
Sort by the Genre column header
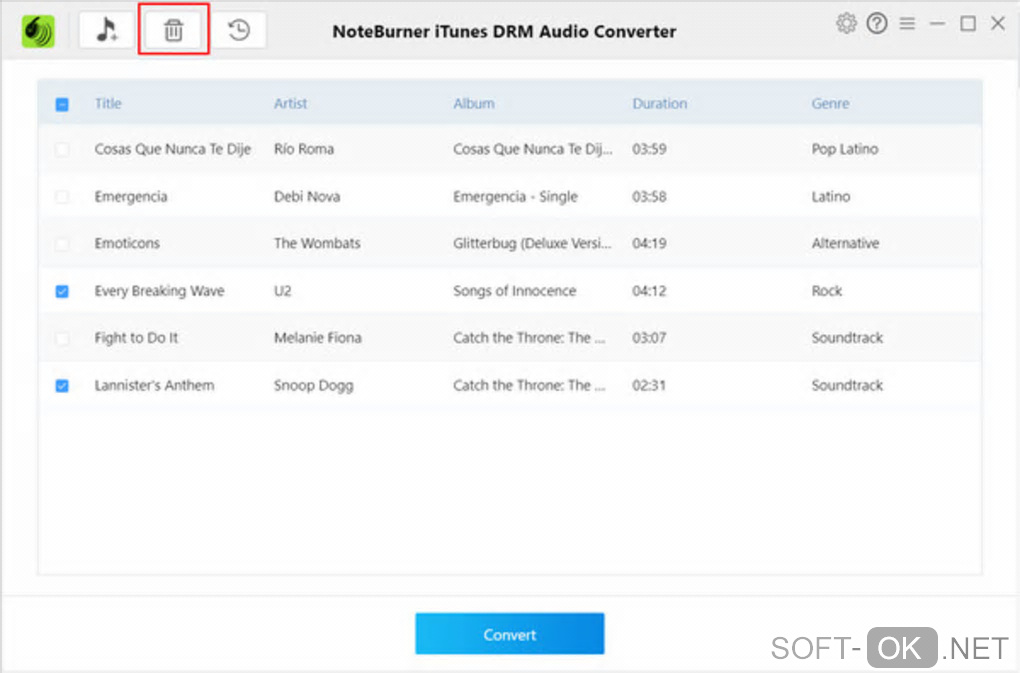click(x=830, y=103)
